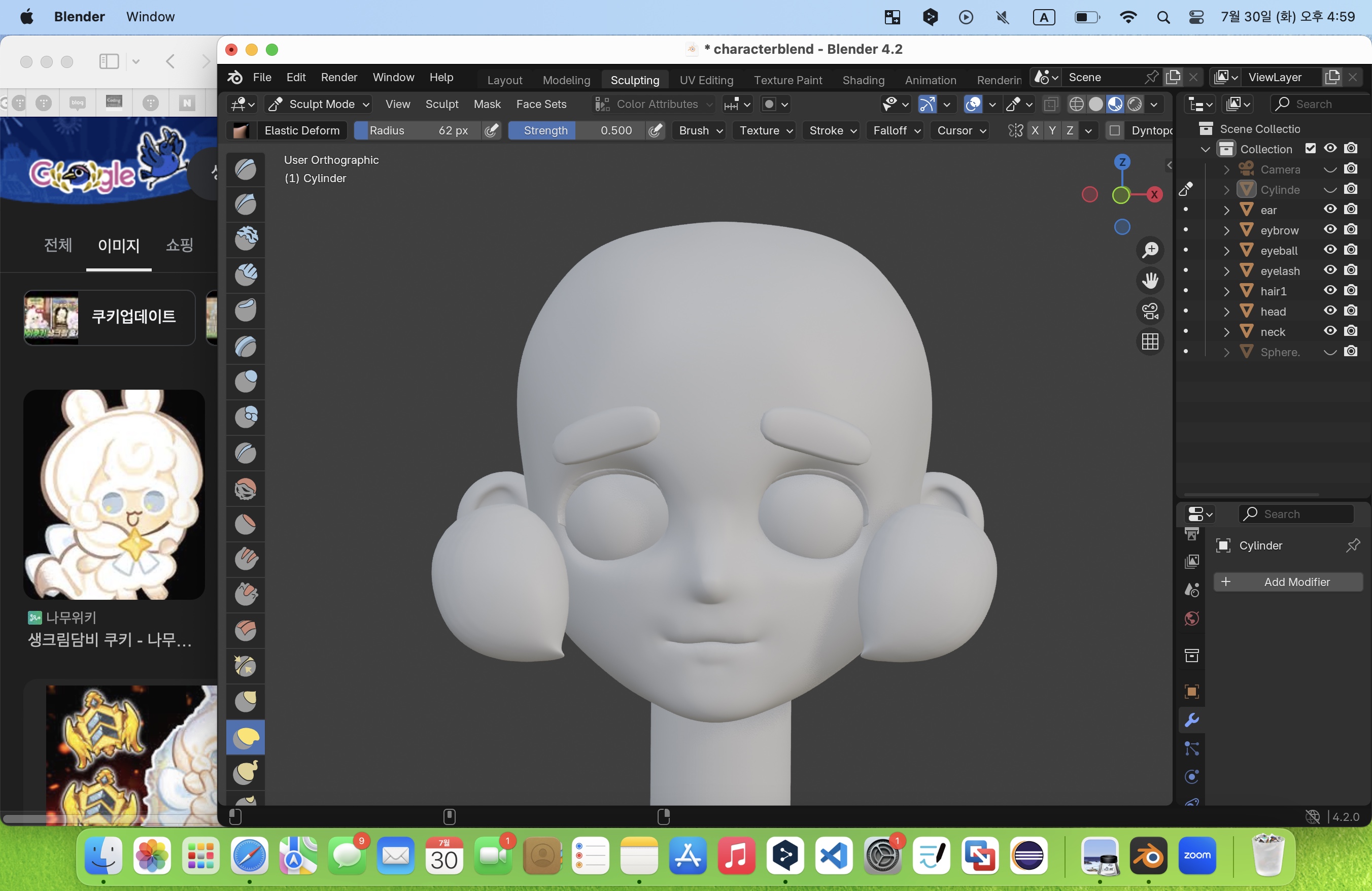
Task: Open the Face Sets menu
Action: (x=541, y=105)
